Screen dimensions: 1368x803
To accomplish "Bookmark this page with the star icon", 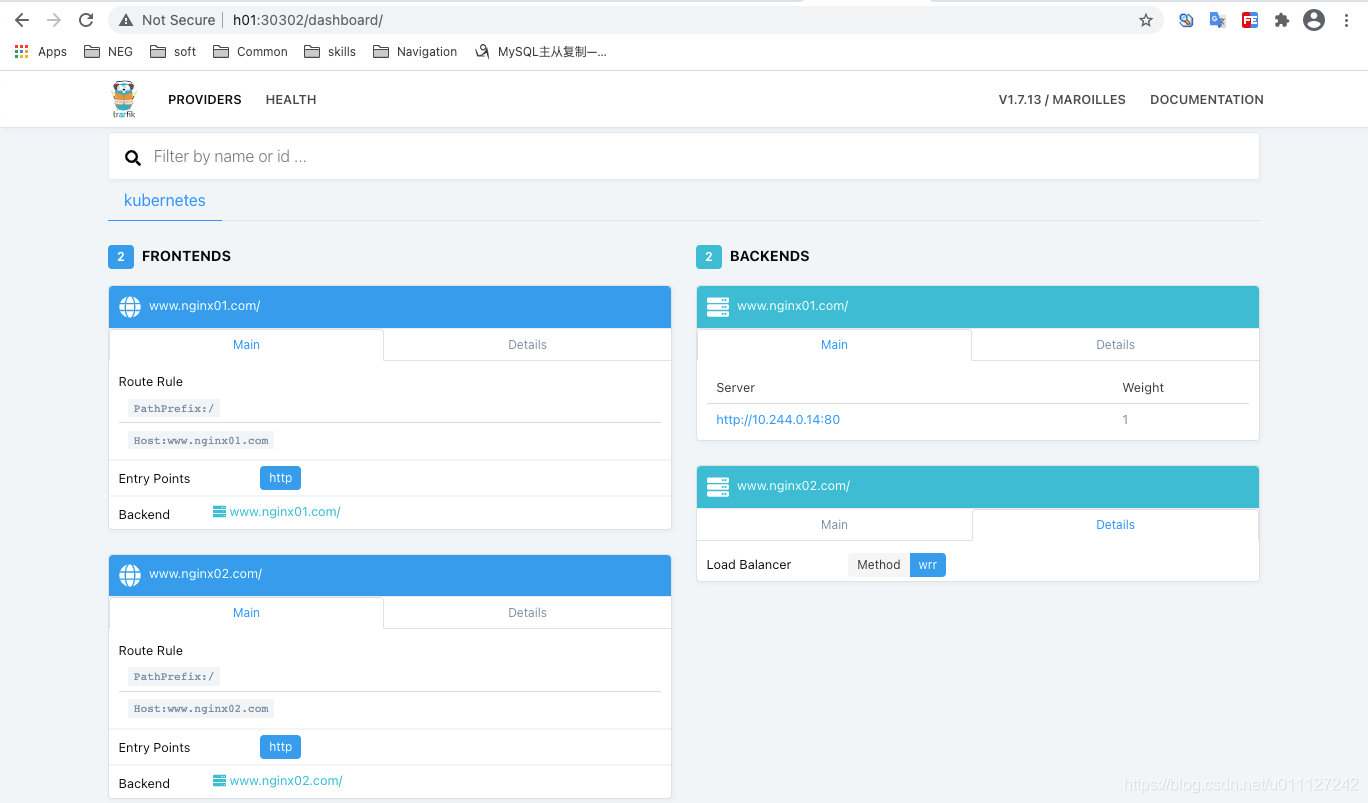I will [x=1146, y=20].
